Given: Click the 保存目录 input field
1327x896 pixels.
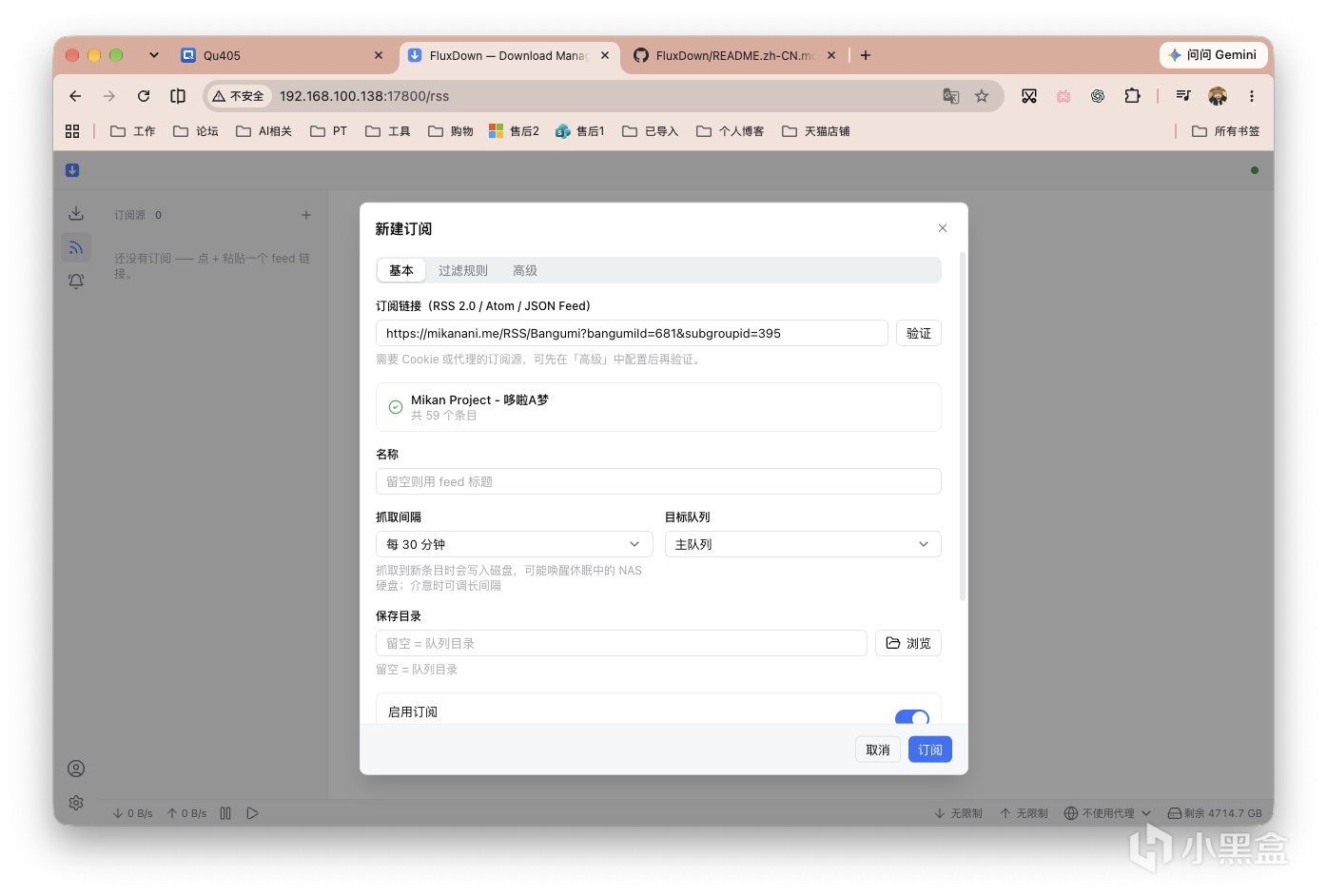Looking at the screenshot, I should (x=621, y=643).
